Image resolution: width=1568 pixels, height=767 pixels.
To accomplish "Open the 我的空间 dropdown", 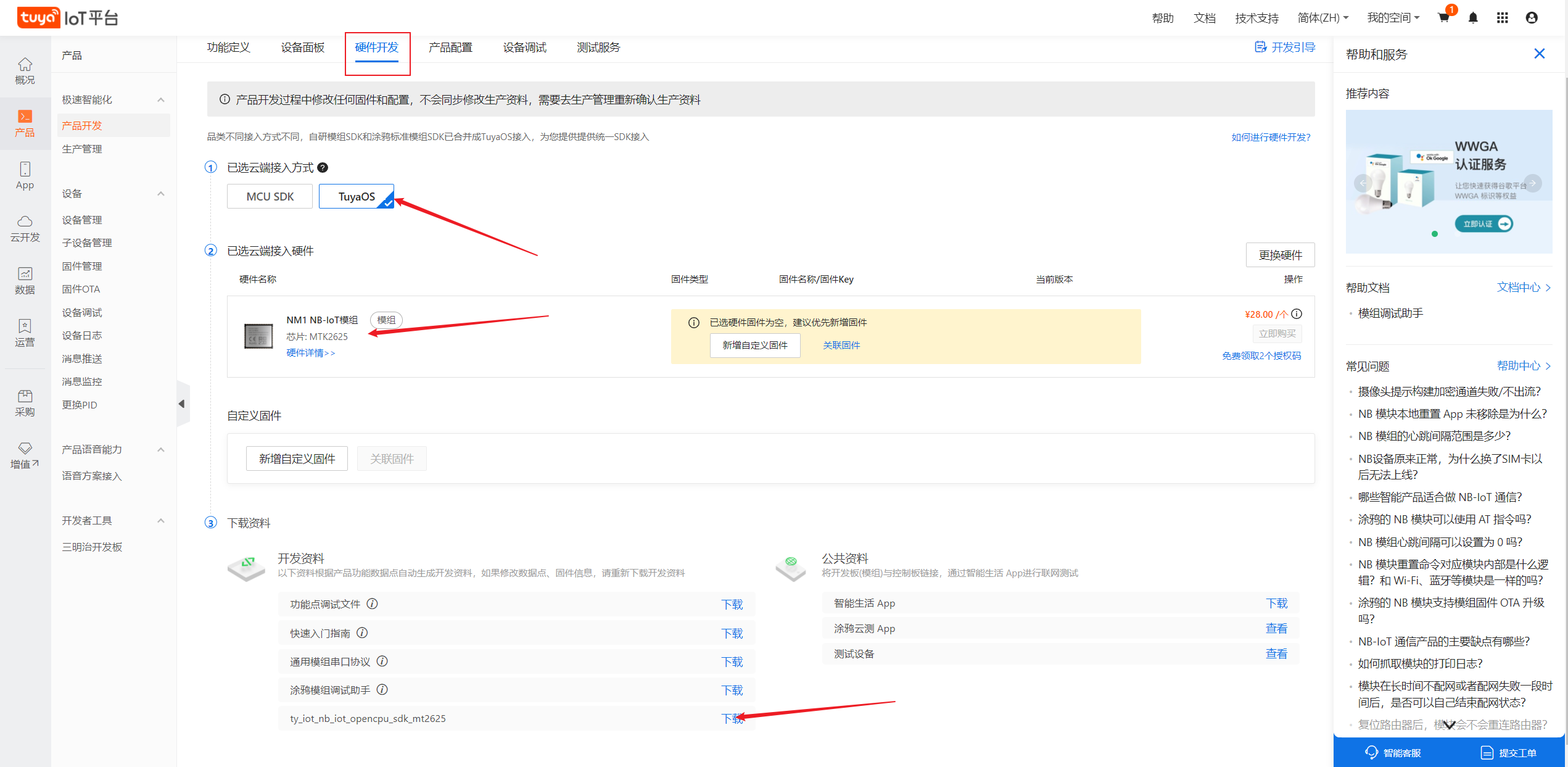I will pos(1393,18).
